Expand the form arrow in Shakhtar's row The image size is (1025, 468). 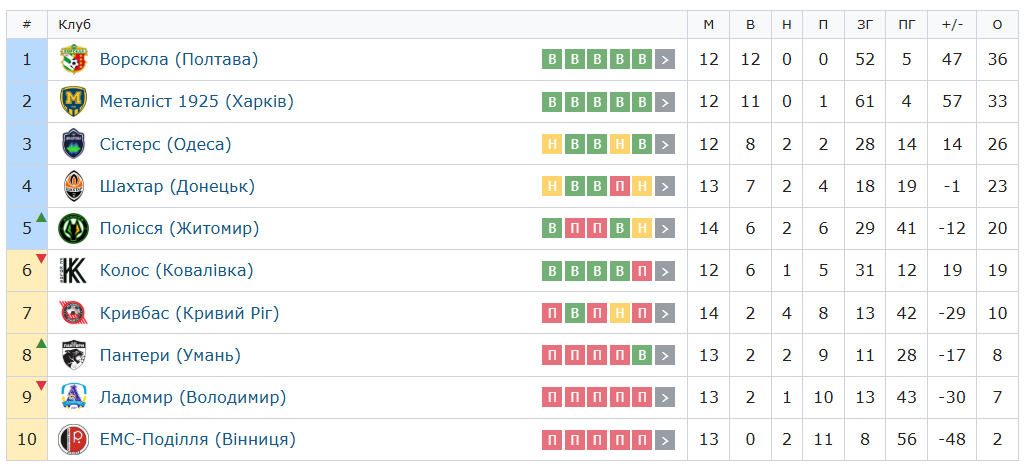(x=665, y=186)
